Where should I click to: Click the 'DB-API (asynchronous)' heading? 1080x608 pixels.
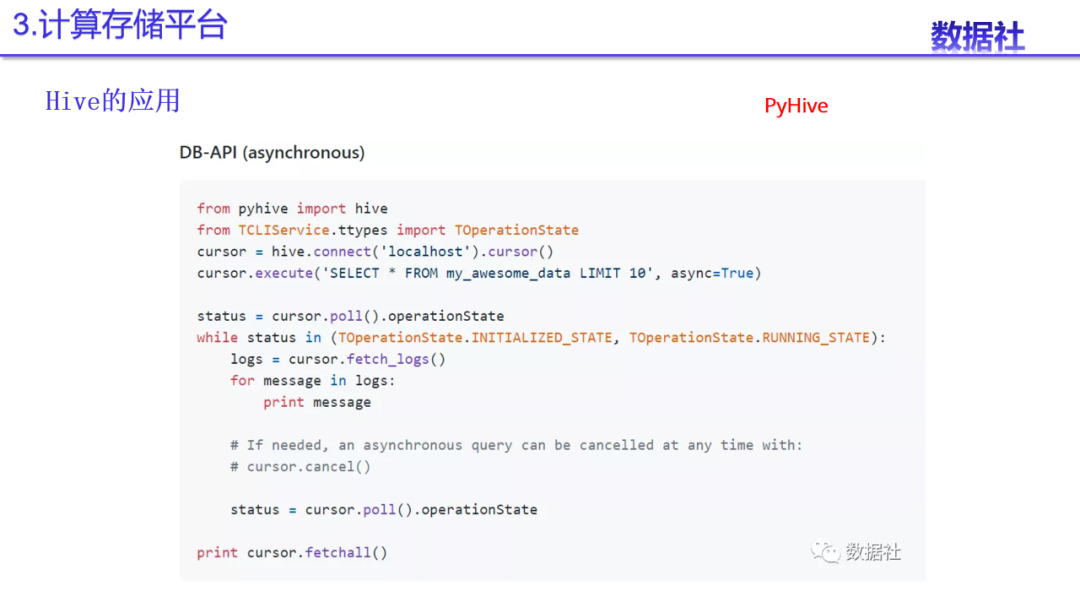(272, 152)
